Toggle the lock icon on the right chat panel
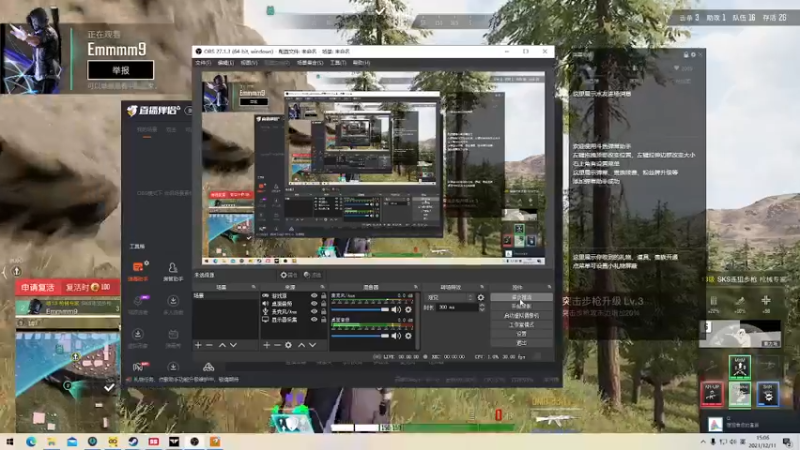Screen dimensions: 800x450 [x=686, y=55]
